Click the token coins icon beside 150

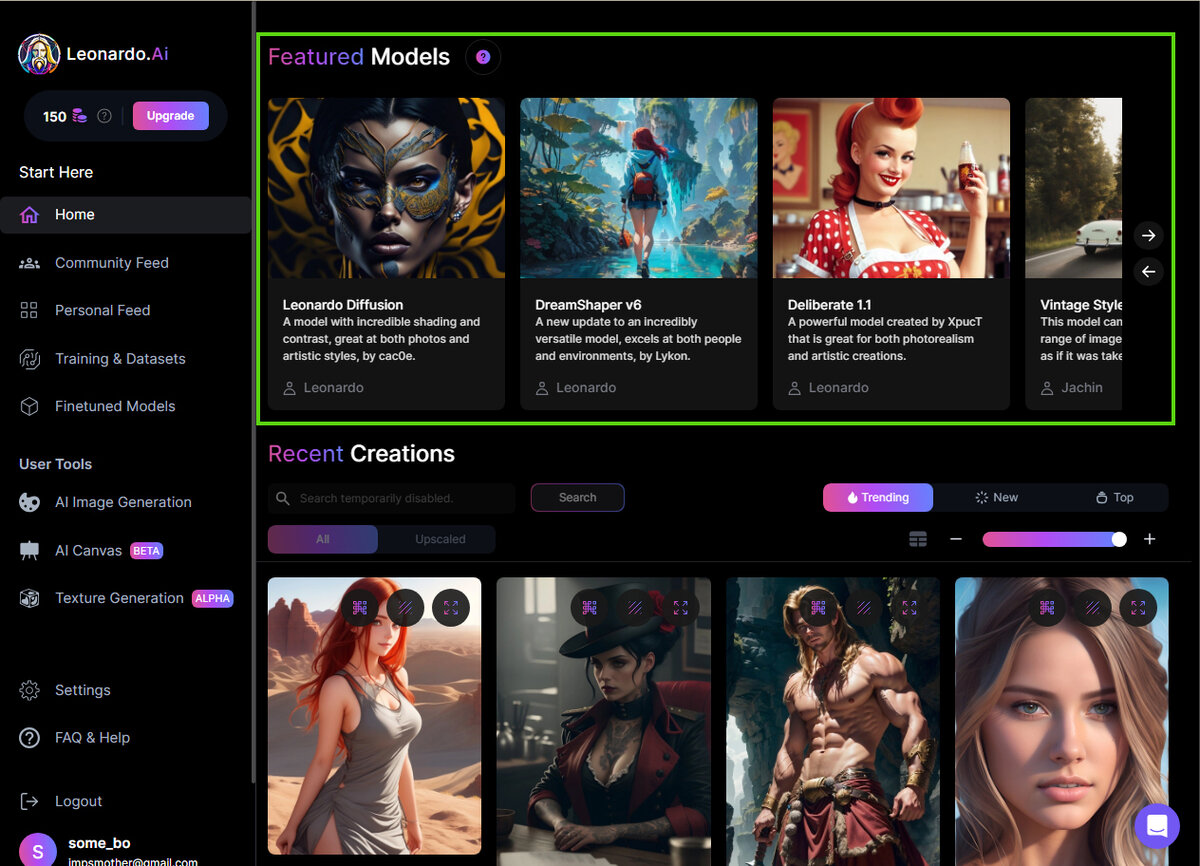point(80,116)
